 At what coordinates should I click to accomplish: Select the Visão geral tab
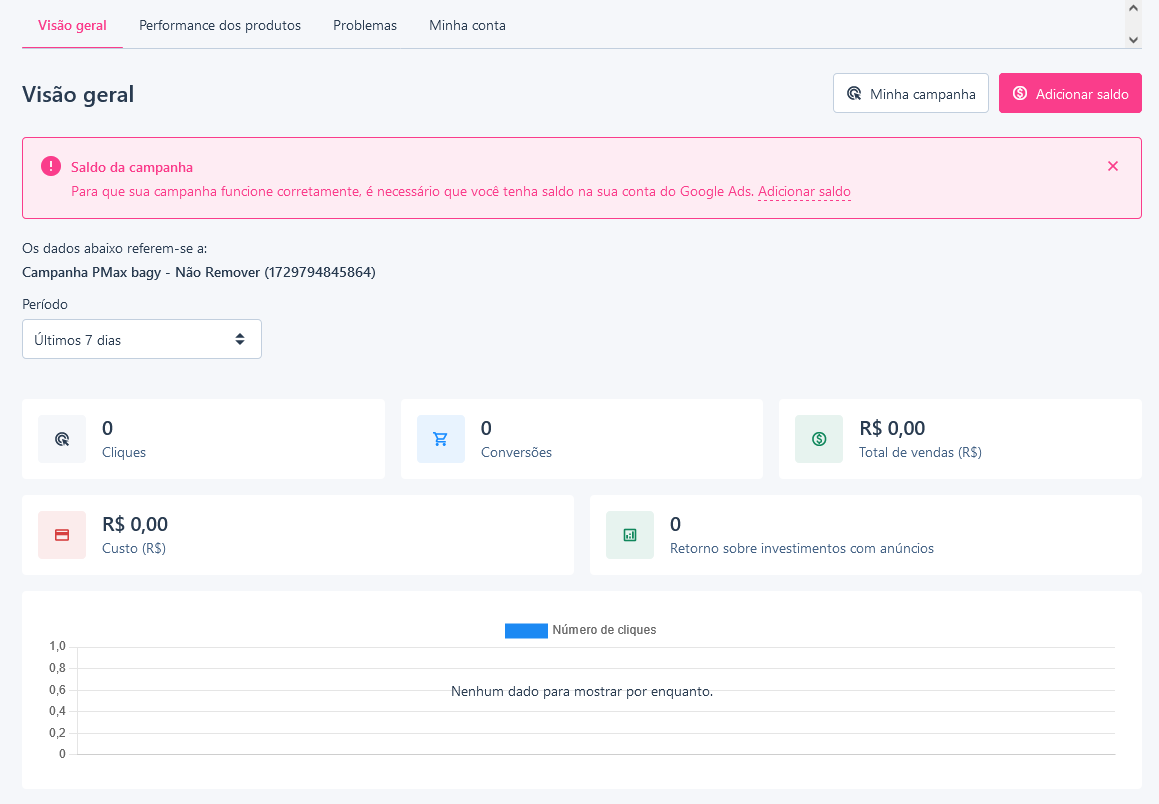coord(72,25)
